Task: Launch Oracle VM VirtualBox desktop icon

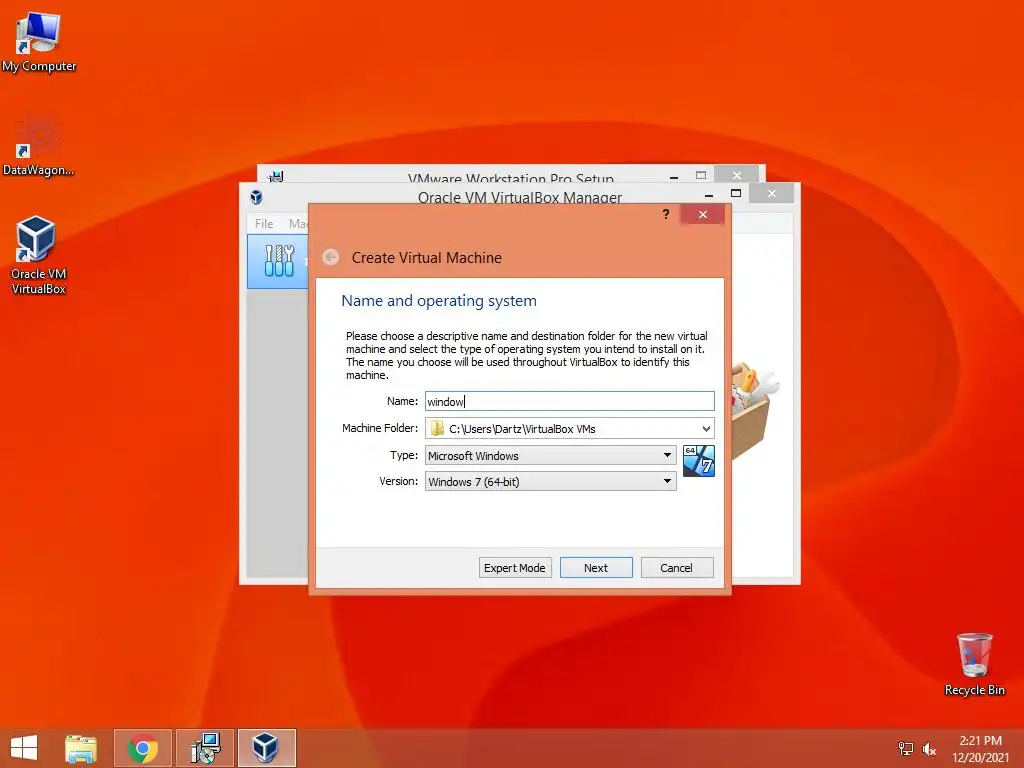Action: [x=38, y=255]
